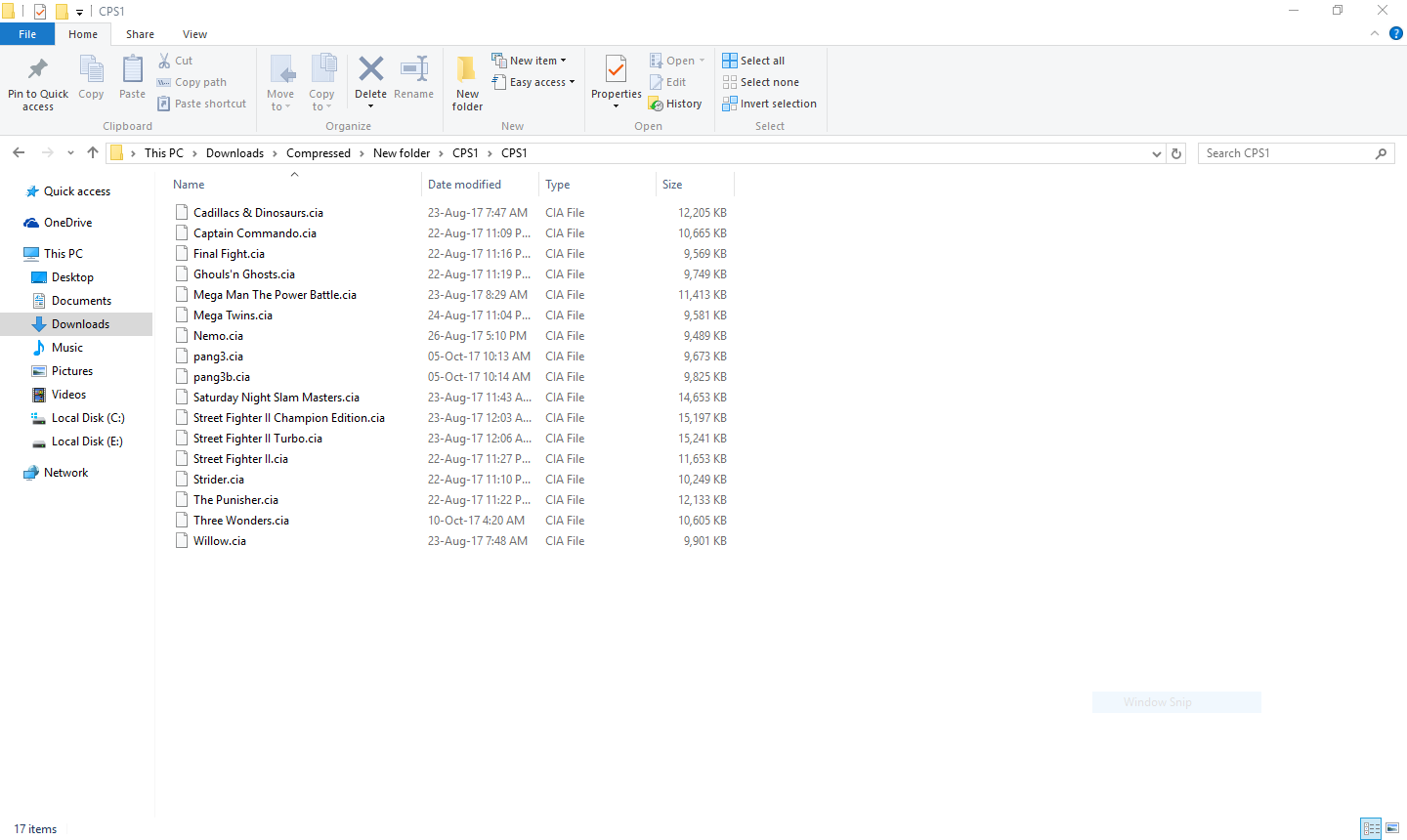Select OneDrive in navigation pane

67,223
